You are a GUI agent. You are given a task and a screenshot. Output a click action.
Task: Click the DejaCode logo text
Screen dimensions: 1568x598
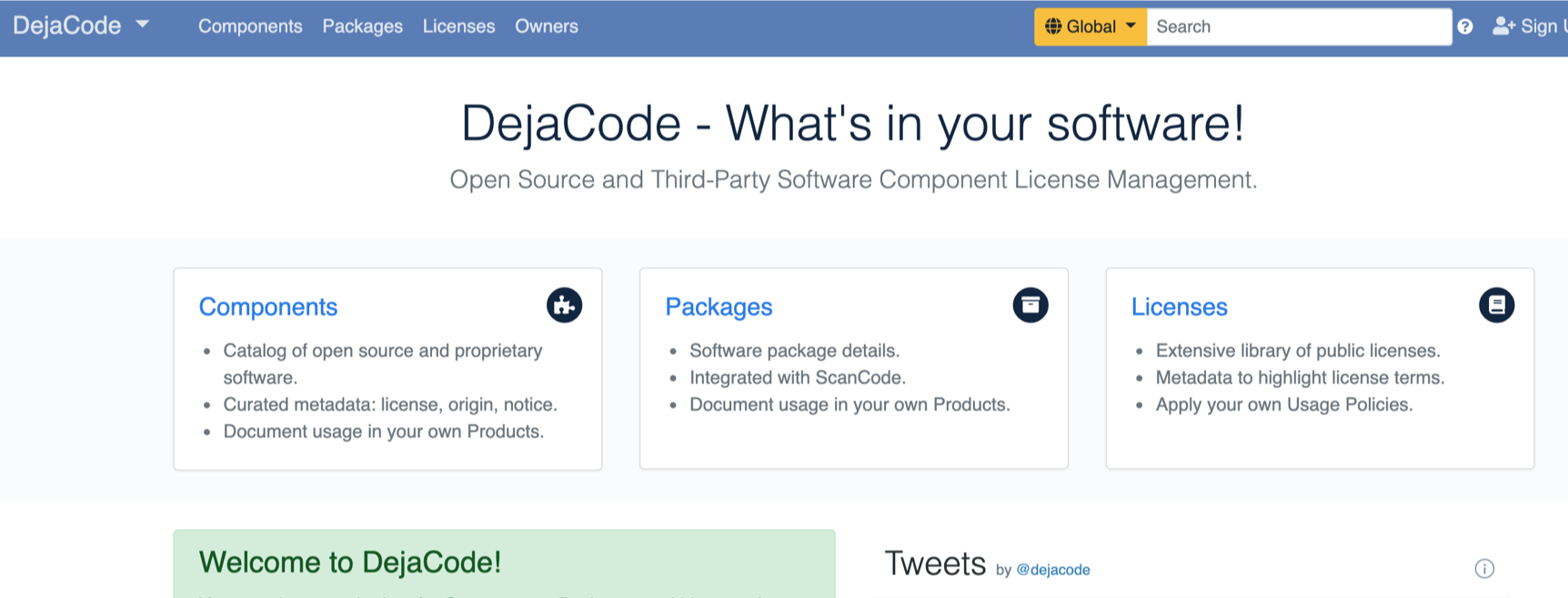click(67, 25)
